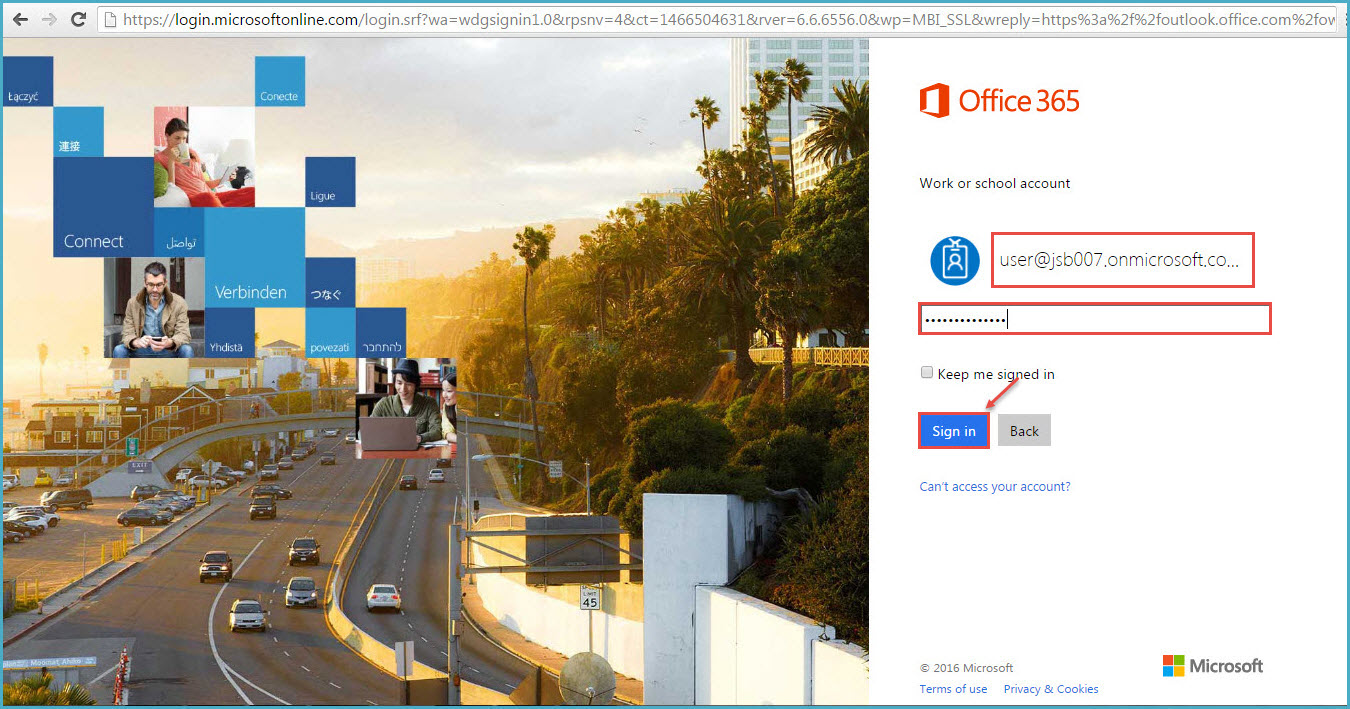
Task: Click the photo of the woman drinking coffee
Action: point(204,157)
